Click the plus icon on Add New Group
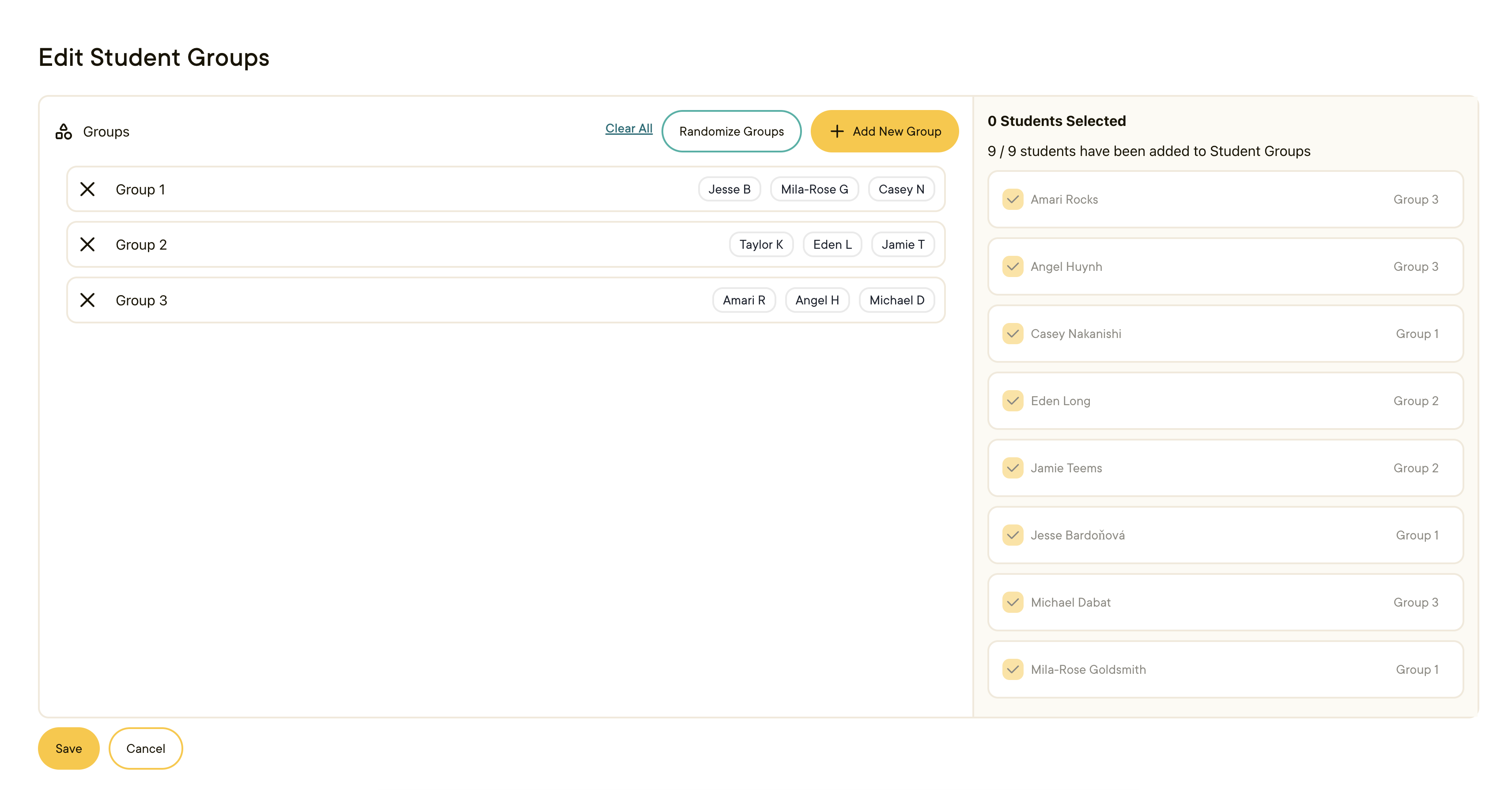Viewport: 1512px width, 790px height. tap(836, 131)
